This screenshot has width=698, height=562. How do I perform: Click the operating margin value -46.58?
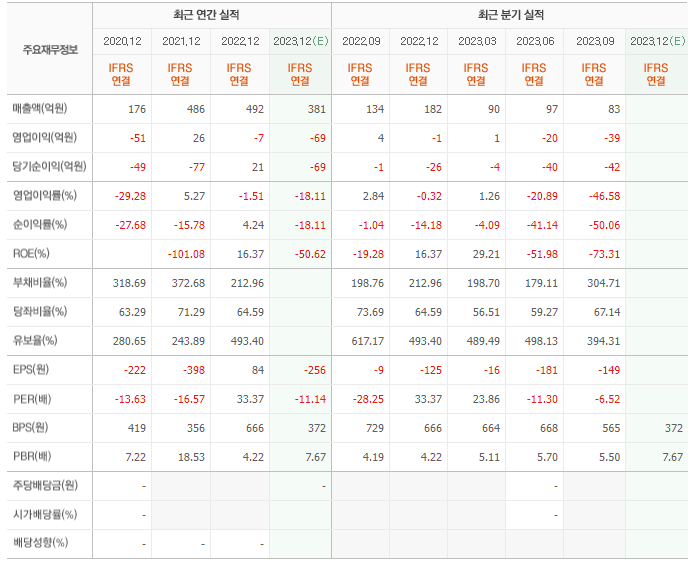pyautogui.click(x=604, y=196)
